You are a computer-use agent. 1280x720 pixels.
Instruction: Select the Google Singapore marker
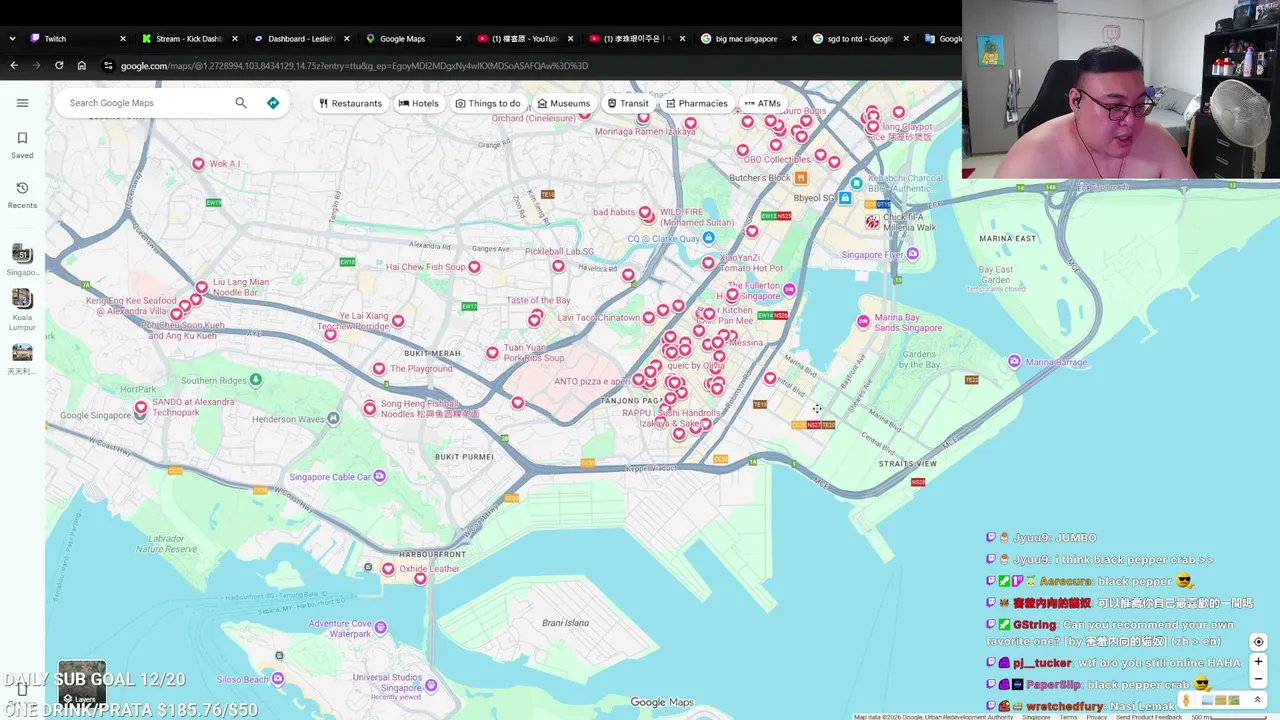pos(140,416)
